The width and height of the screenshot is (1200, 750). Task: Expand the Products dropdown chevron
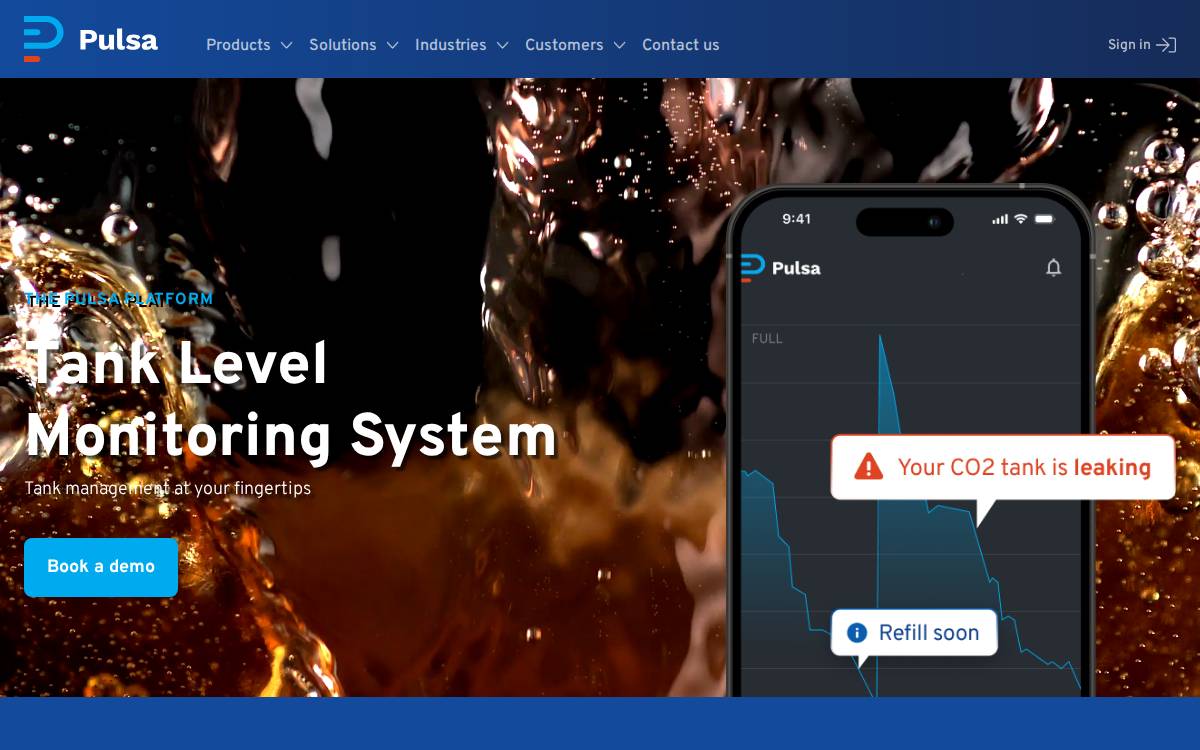coord(287,45)
